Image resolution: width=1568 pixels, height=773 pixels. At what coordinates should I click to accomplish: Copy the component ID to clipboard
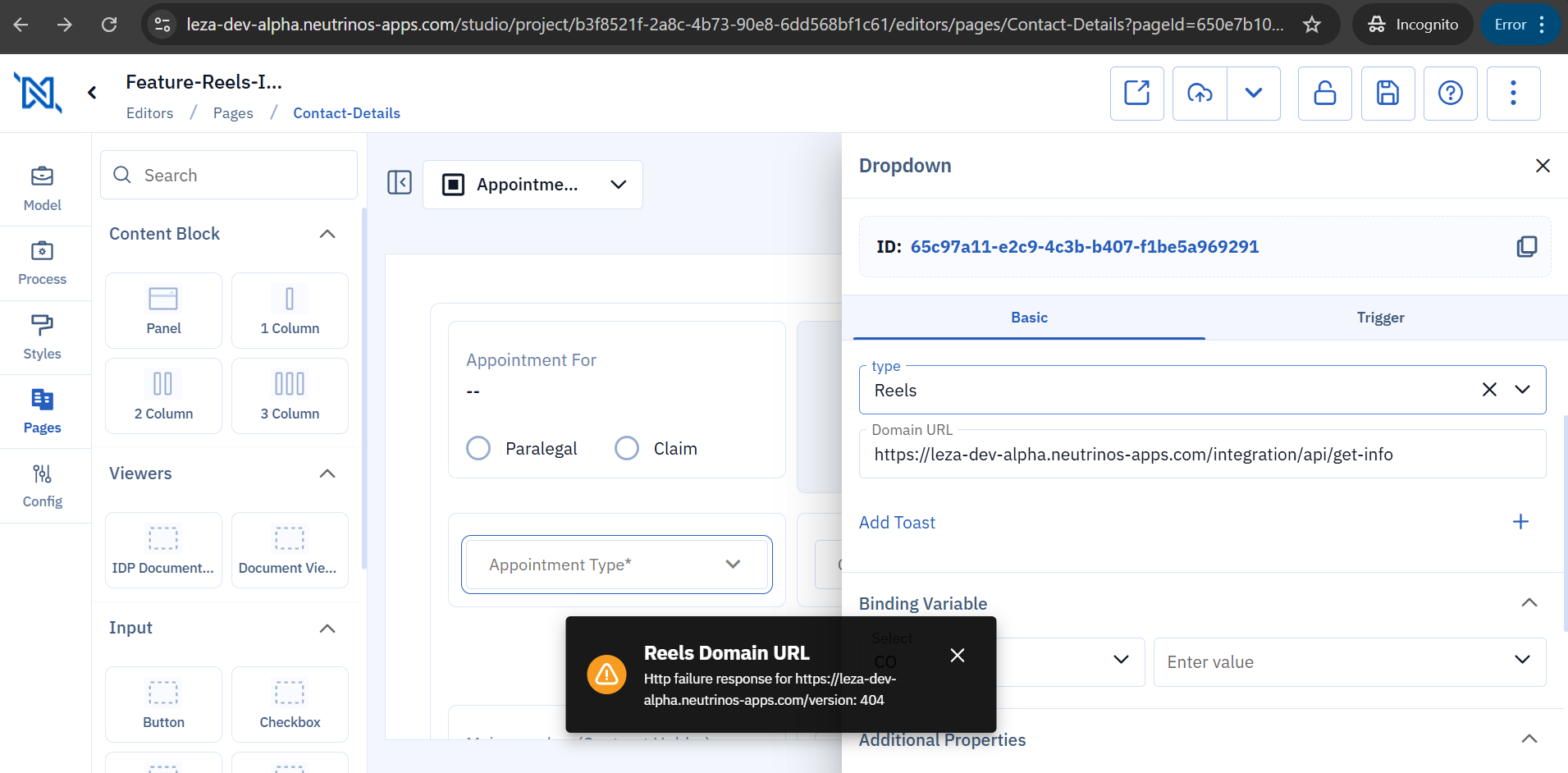pos(1526,247)
